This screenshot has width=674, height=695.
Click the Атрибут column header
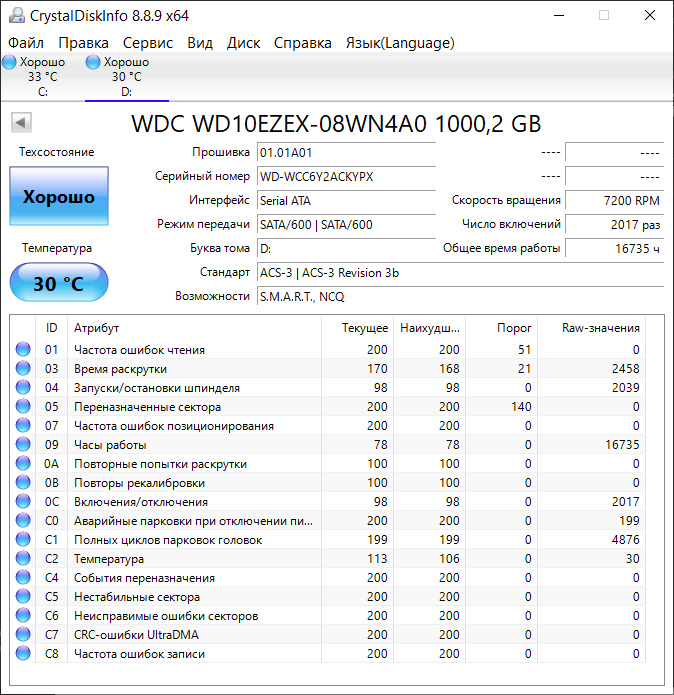pos(194,328)
